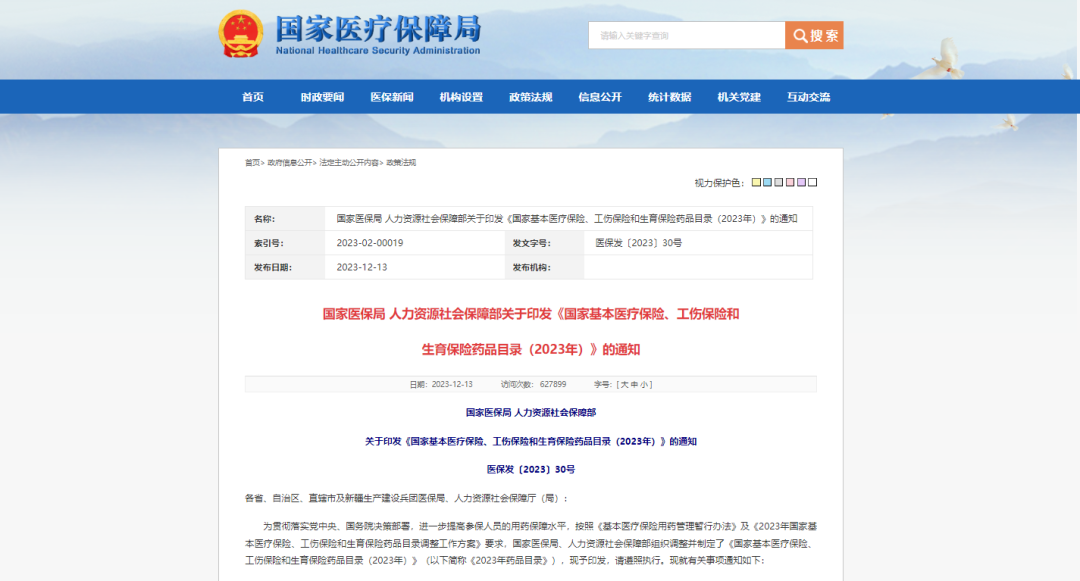Click the visit count 627899
Screen dimensions: 1080x581
tap(553, 385)
